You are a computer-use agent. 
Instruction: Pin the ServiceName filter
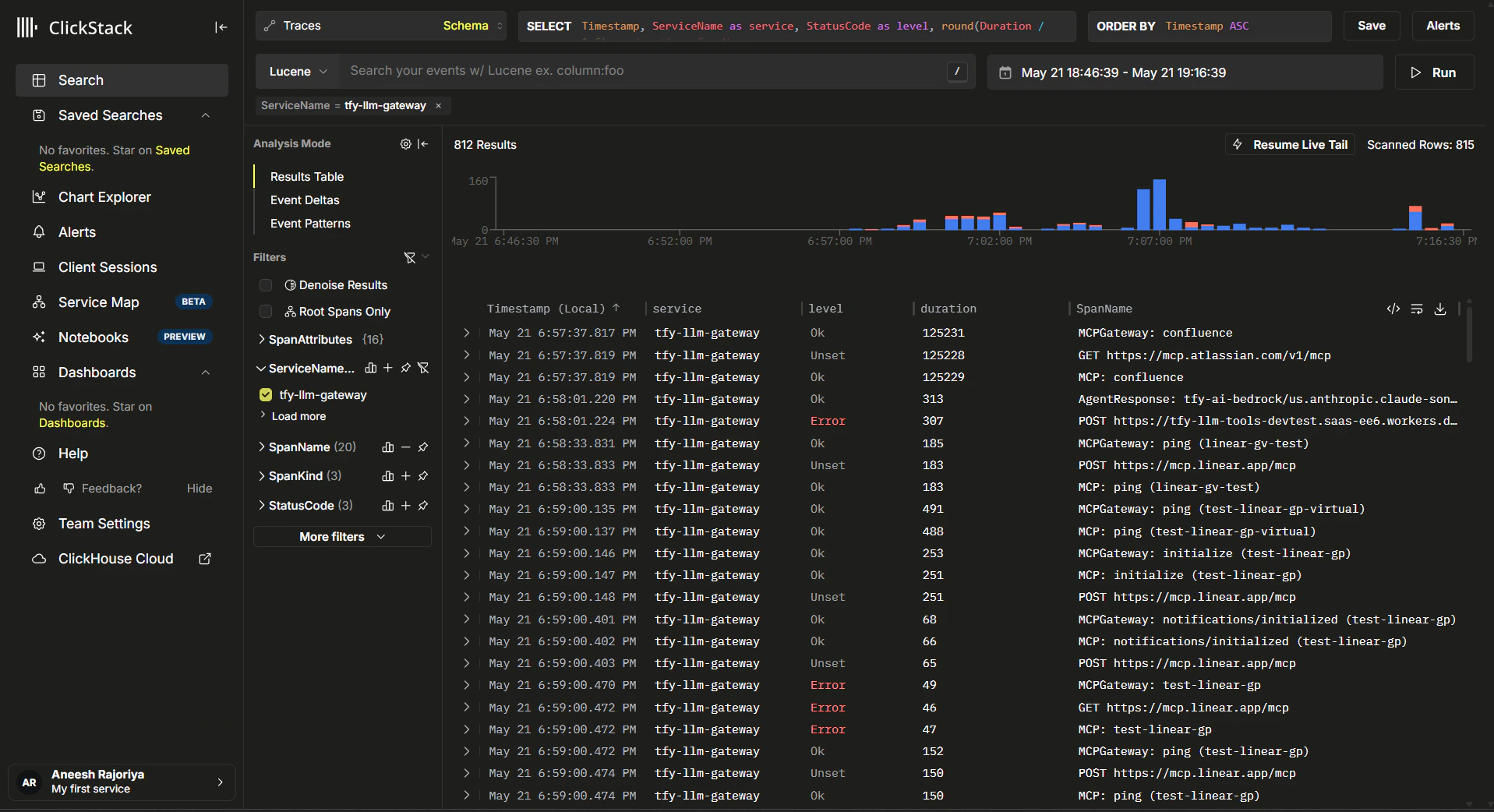(x=406, y=368)
